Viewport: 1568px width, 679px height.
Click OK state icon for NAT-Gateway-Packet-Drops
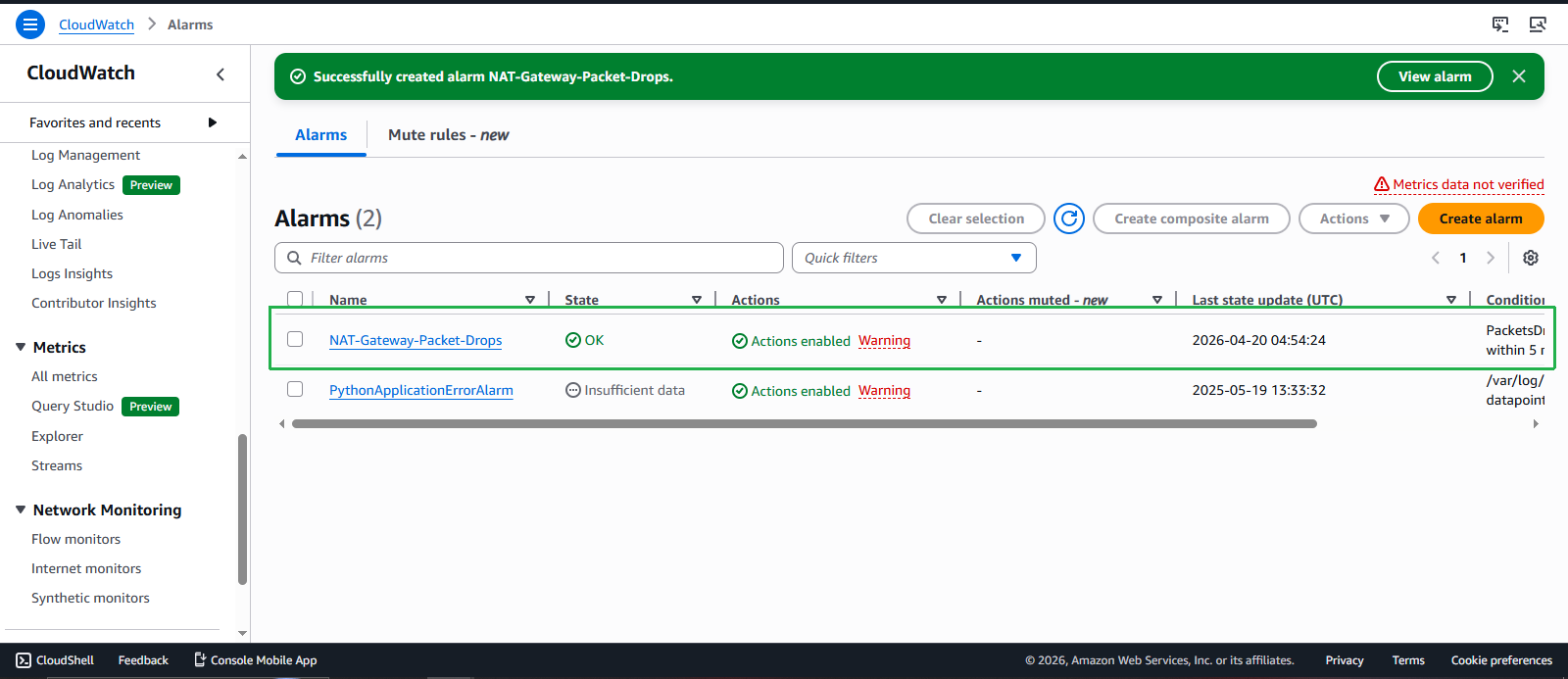[573, 340]
